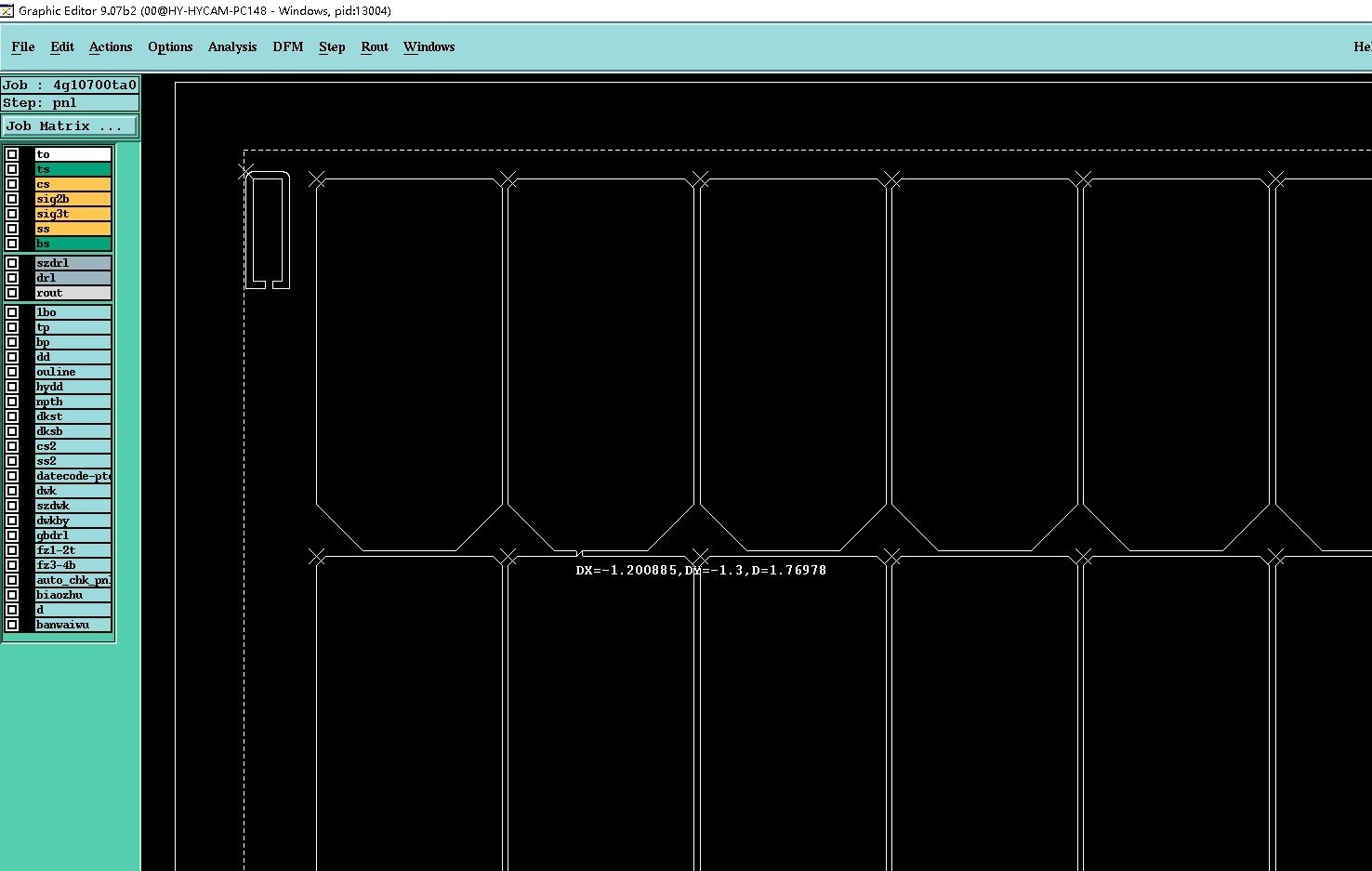Screen dimensions: 1372x871
Task: Select the auto_chk_pnl layer name
Action: pos(73,580)
